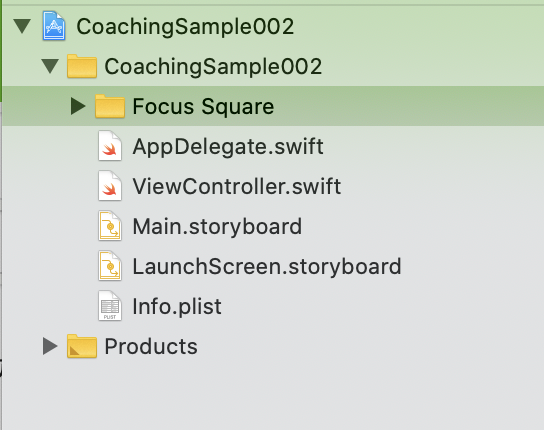Viewport: 544px width, 430px height.
Task: Click the Products folder icon
Action: point(82,346)
